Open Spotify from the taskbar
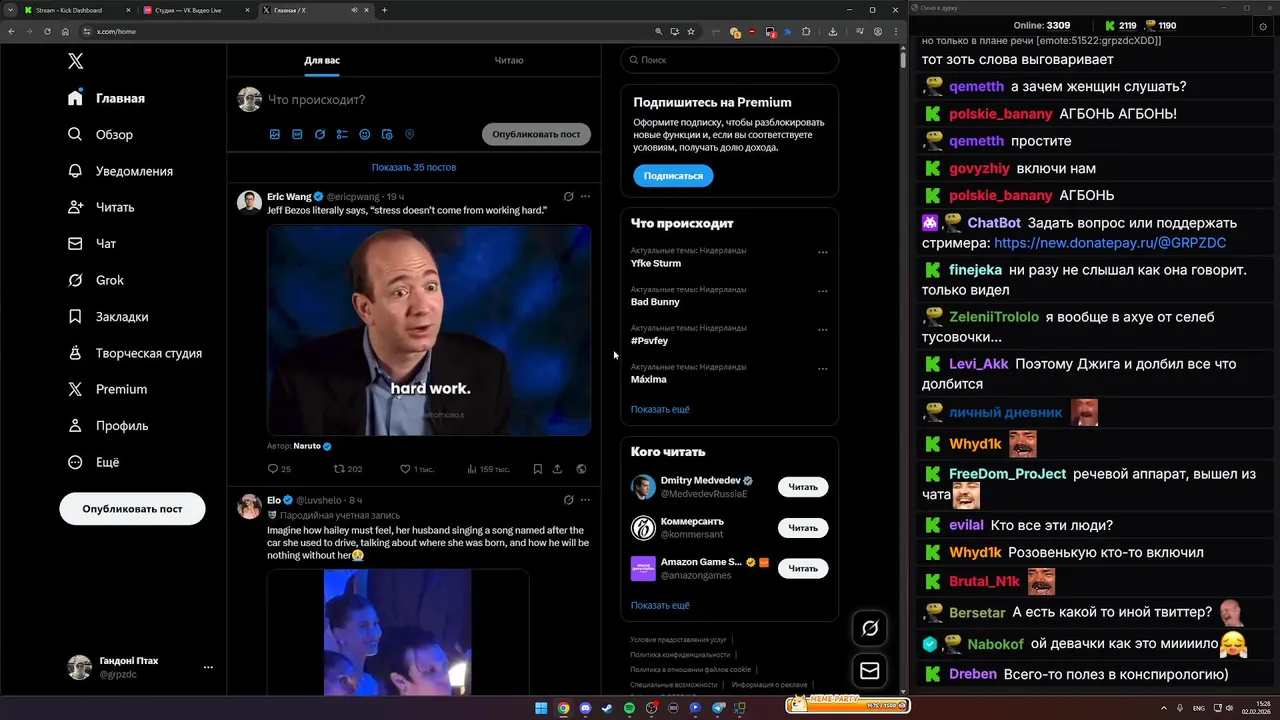This screenshot has height=720, width=1280. click(629, 708)
